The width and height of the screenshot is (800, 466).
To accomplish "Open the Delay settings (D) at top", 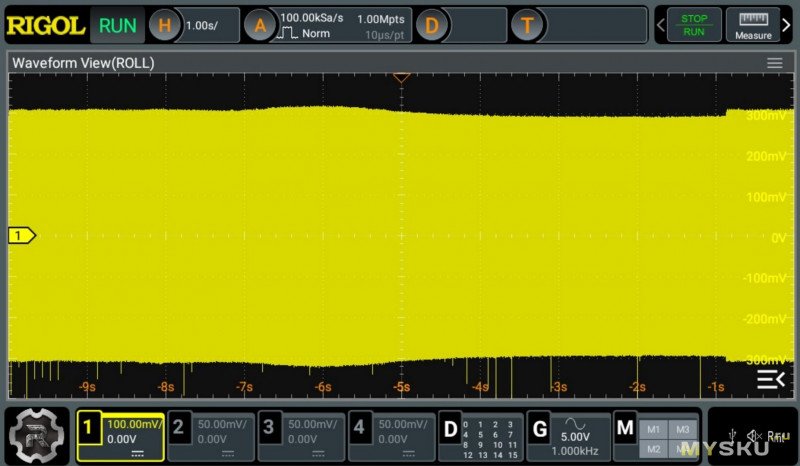I will point(432,25).
